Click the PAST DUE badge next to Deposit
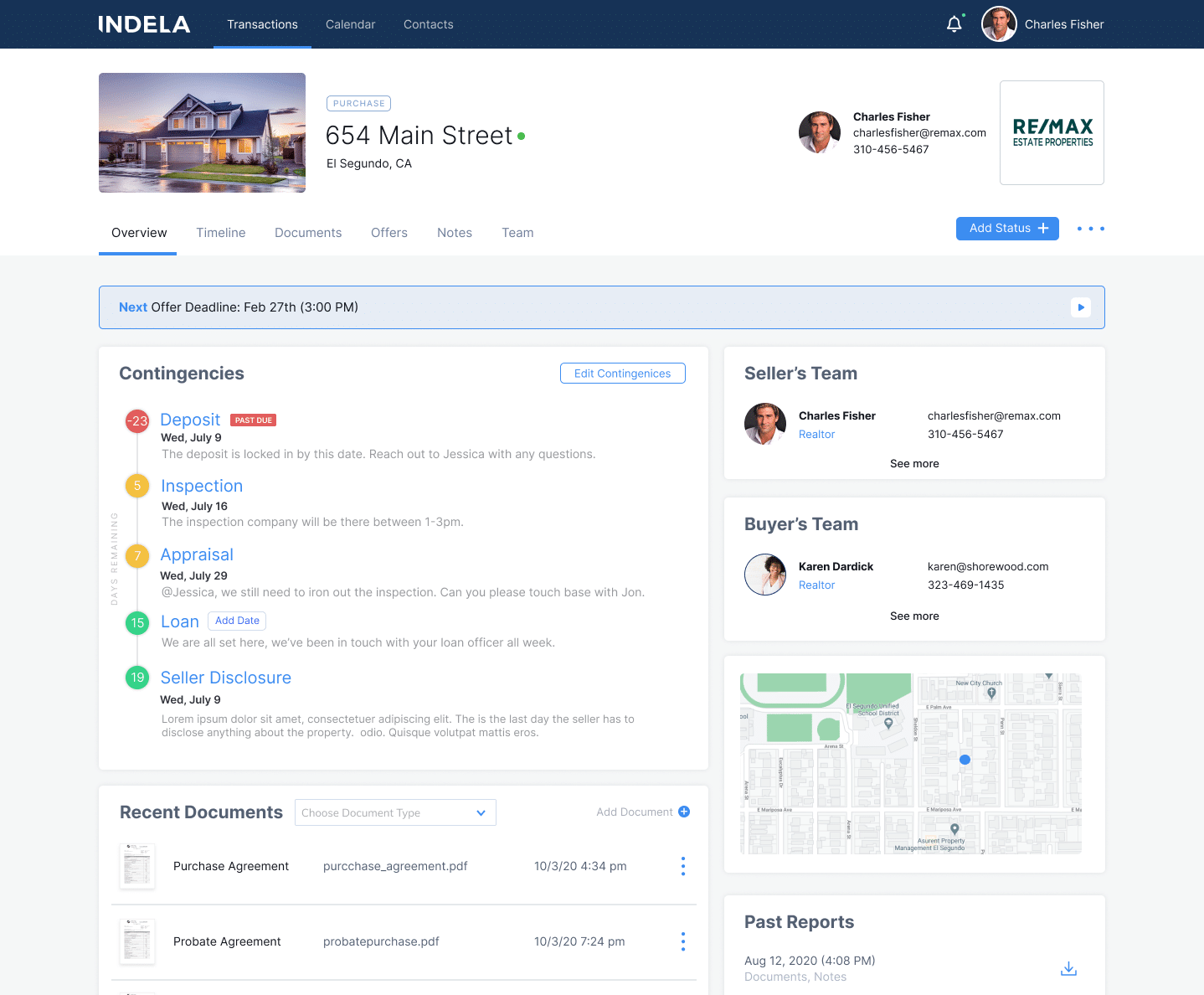The image size is (1204, 995). click(253, 420)
